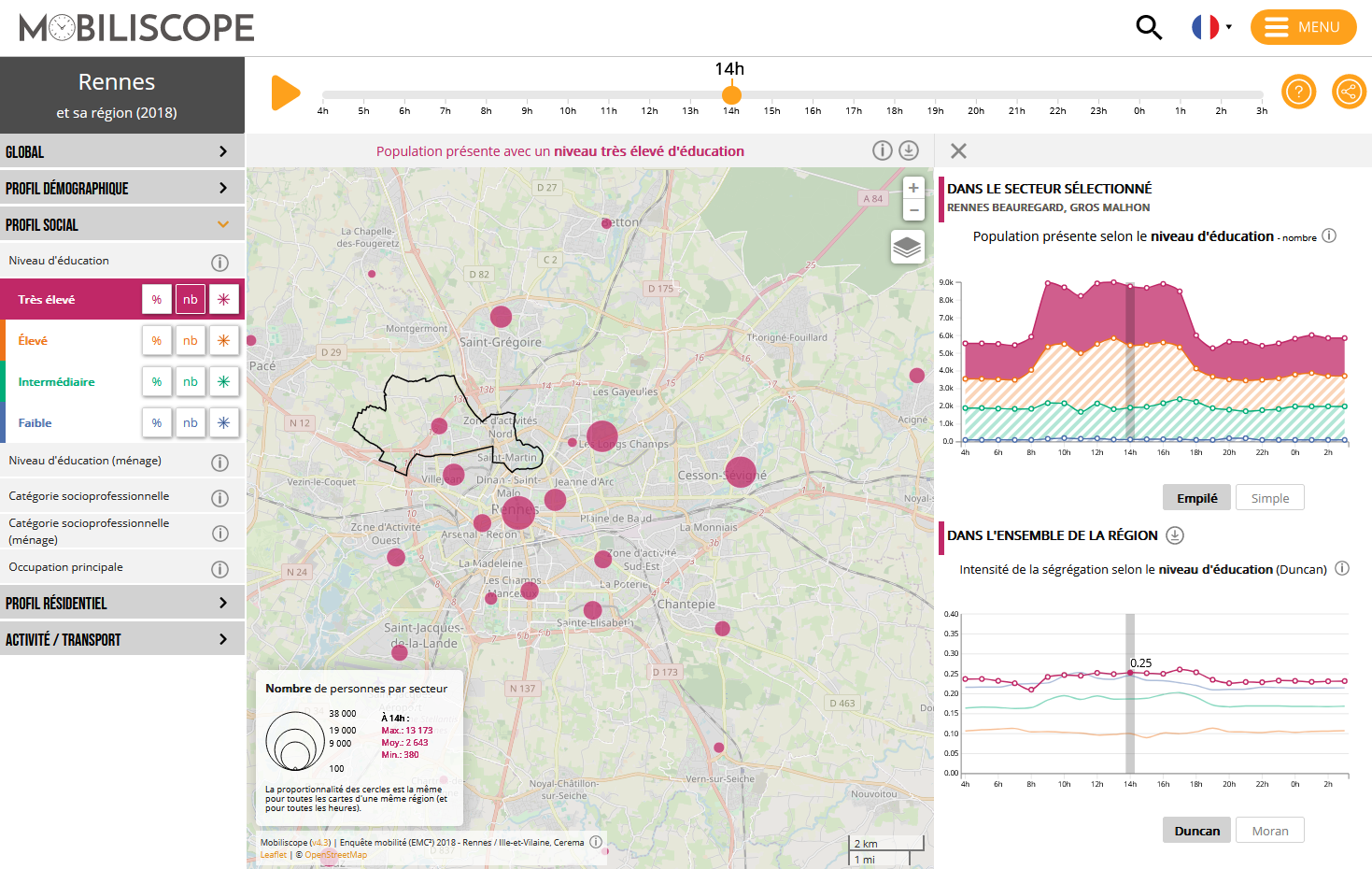Screen dimensions: 1372x869
Task: Open map title info icon
Action: click(882, 150)
